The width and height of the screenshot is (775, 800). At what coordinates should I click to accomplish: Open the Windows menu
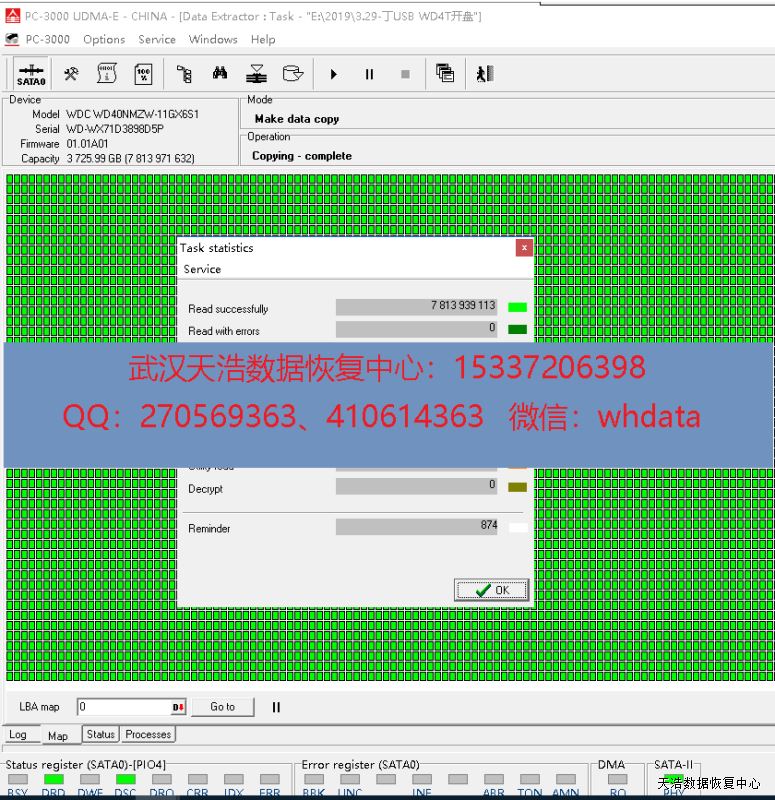pos(213,39)
